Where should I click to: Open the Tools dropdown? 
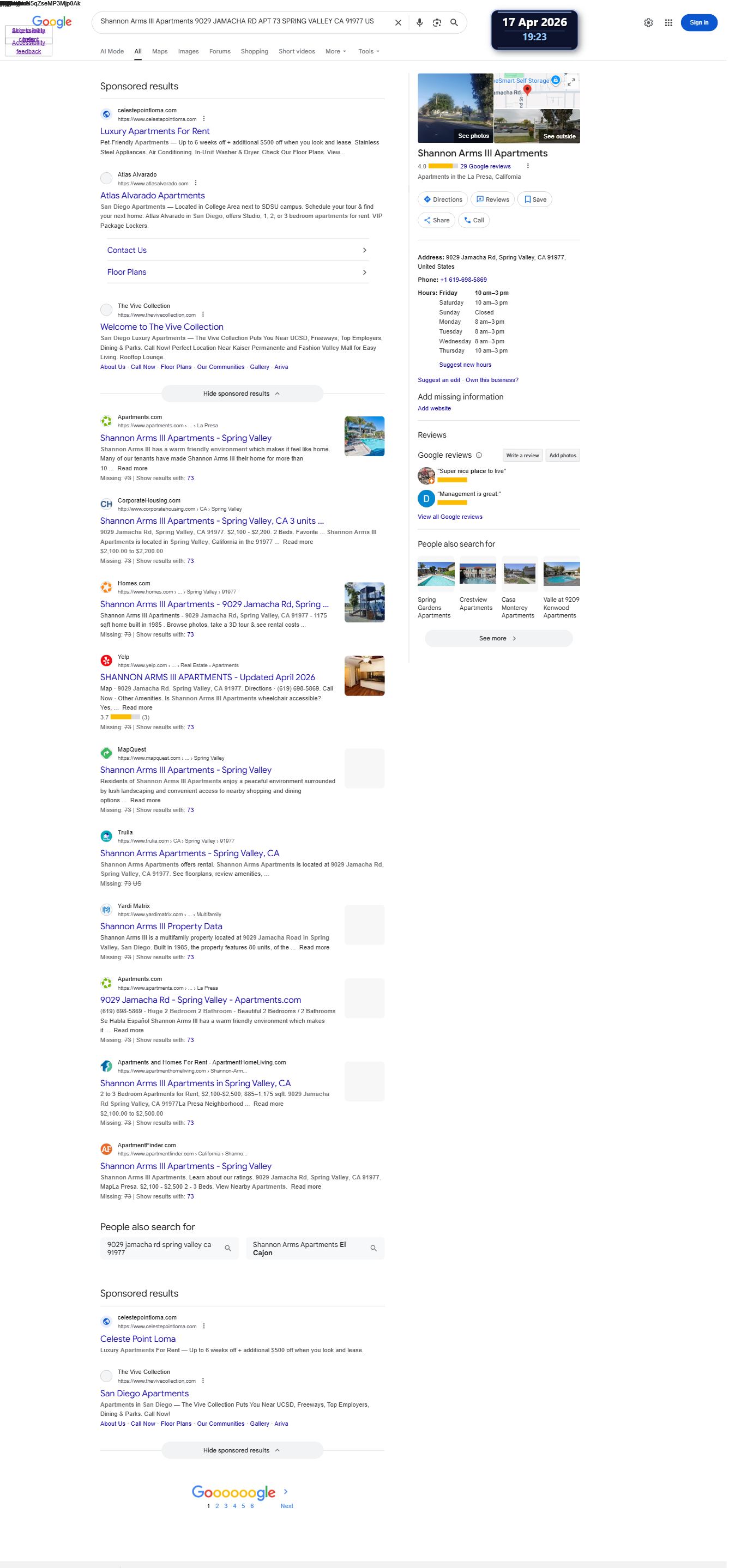(369, 52)
